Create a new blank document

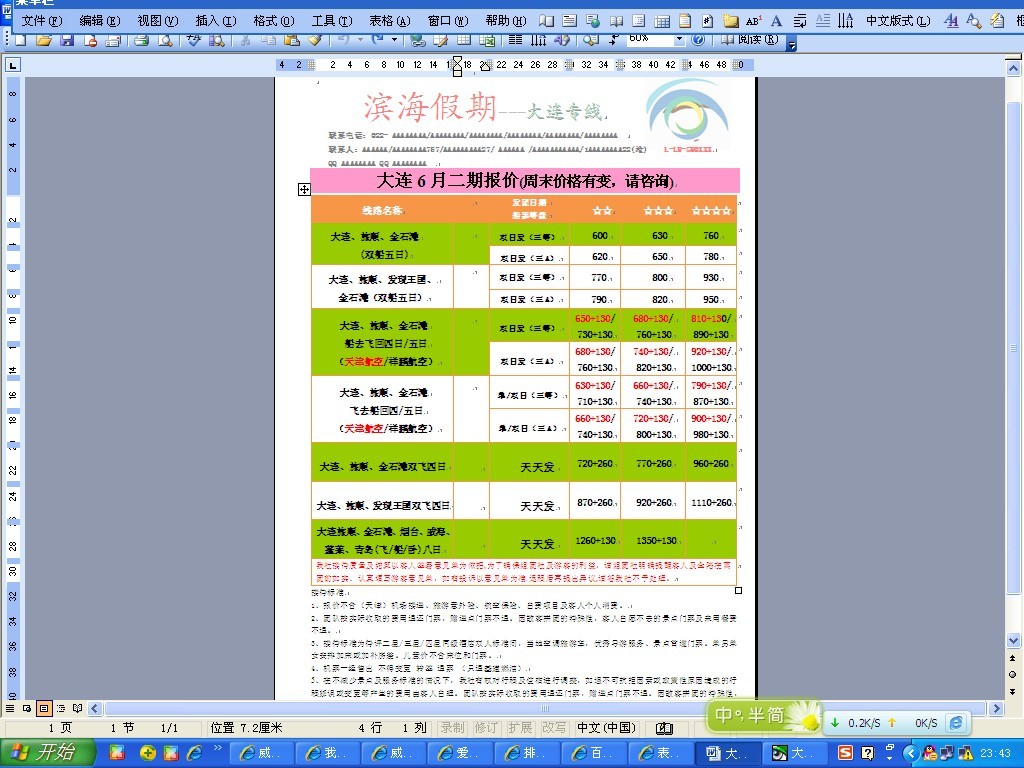(20, 40)
